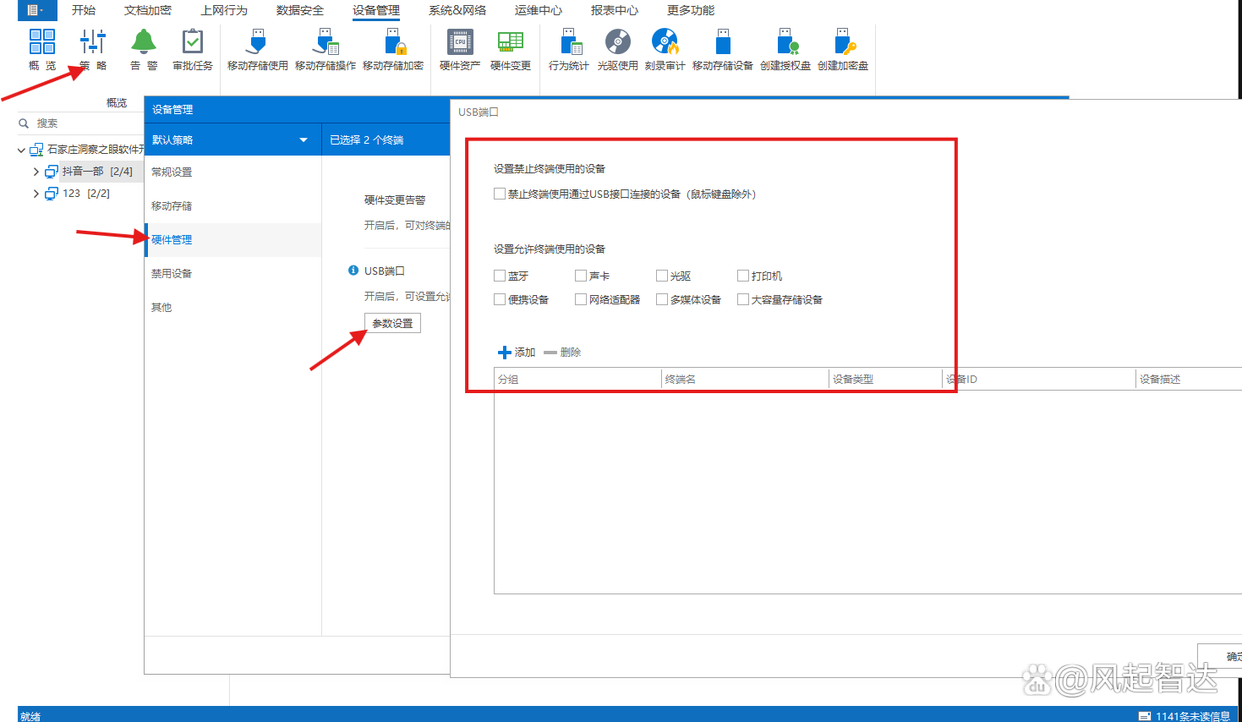This screenshot has height=722, width=1242.
Task: Select the 123 [2/2] tree row
Action: [78, 194]
